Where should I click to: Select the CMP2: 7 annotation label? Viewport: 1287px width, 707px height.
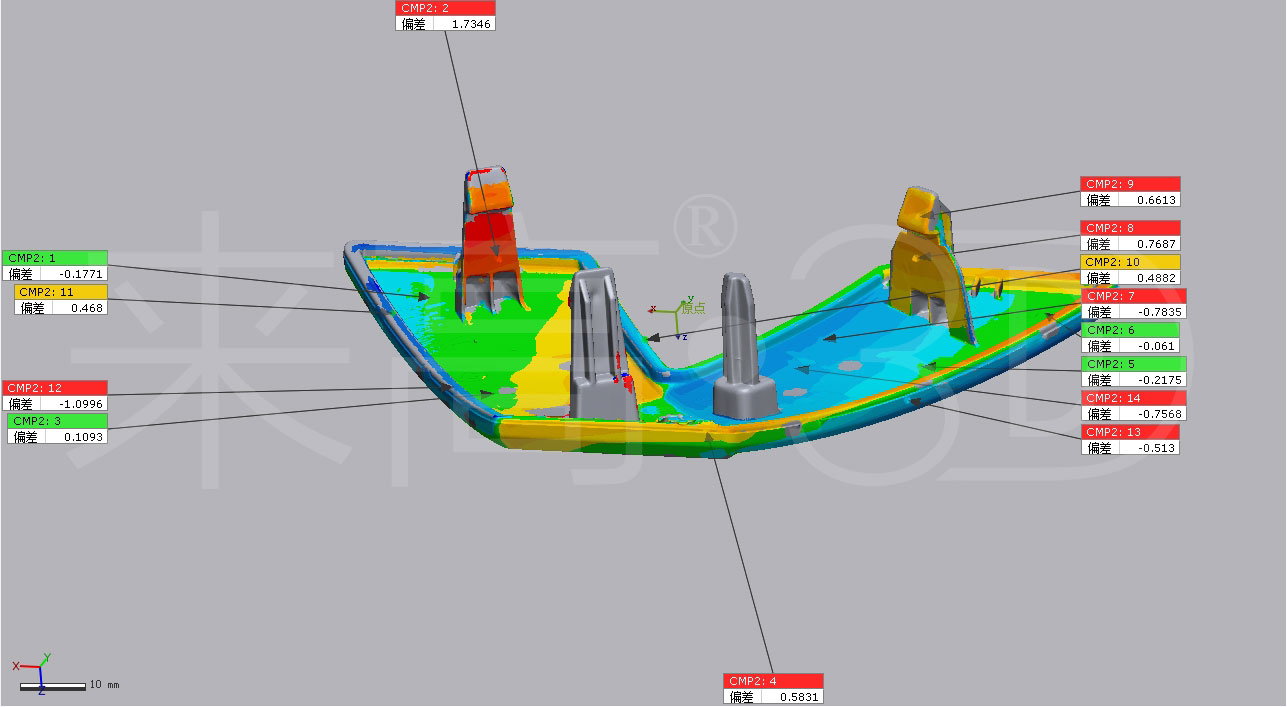point(1134,296)
